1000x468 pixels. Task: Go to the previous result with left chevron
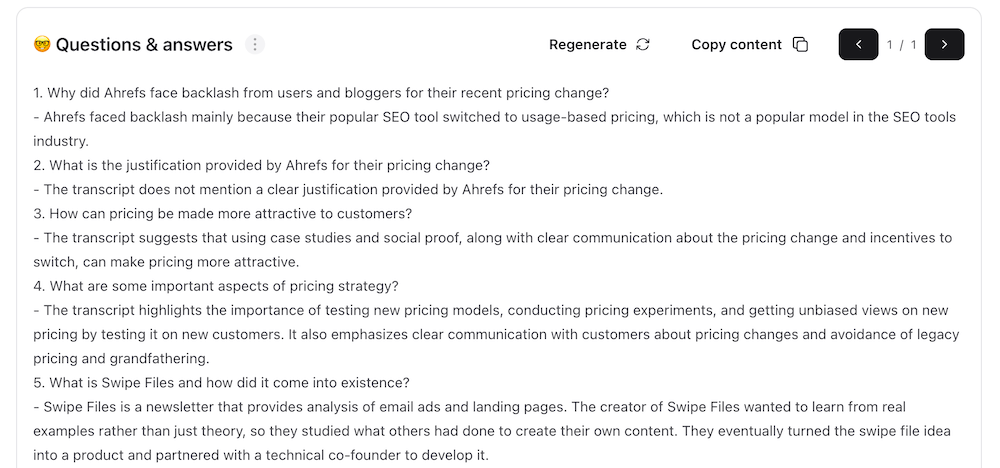[858, 45]
